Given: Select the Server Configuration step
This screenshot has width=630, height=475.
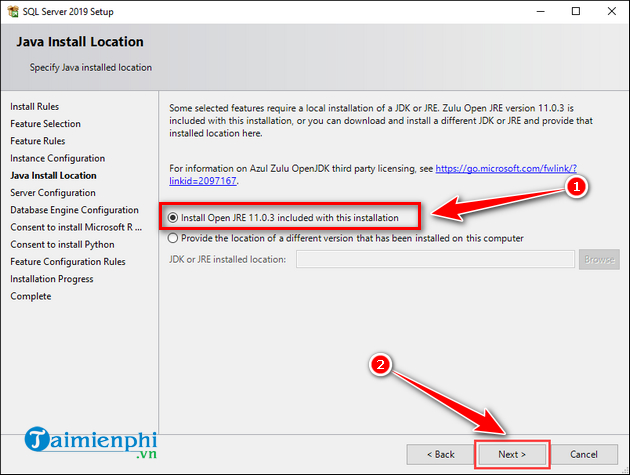Looking at the screenshot, I should (x=53, y=193).
